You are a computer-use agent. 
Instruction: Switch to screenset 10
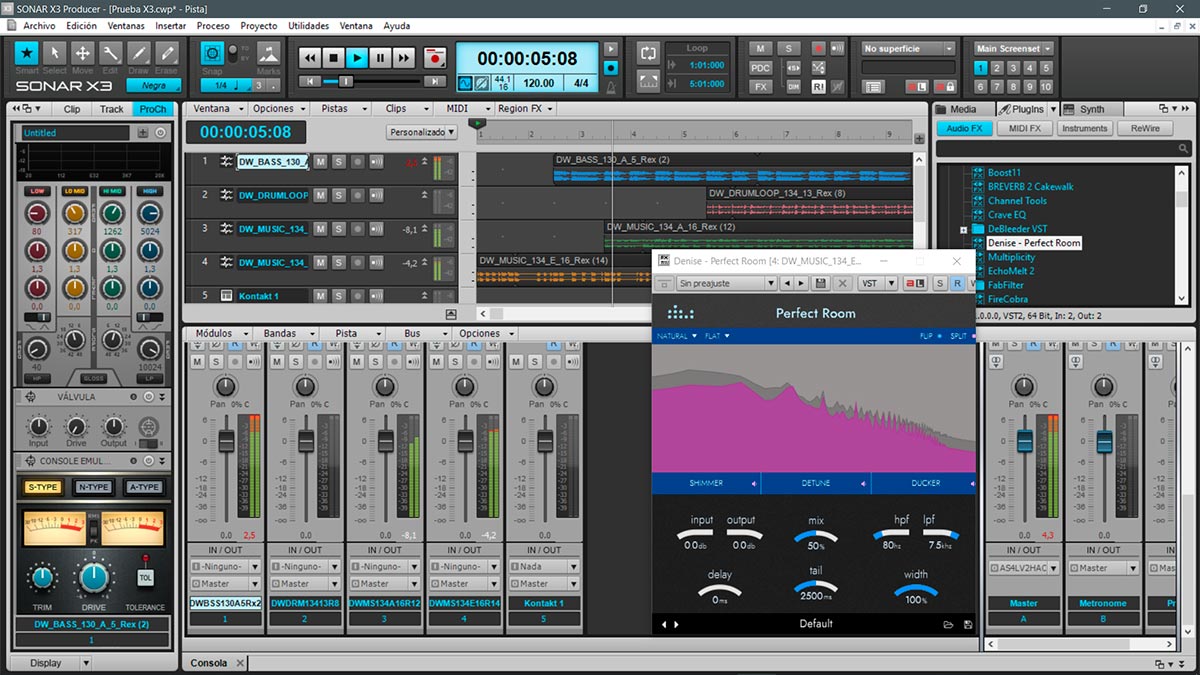(1046, 87)
